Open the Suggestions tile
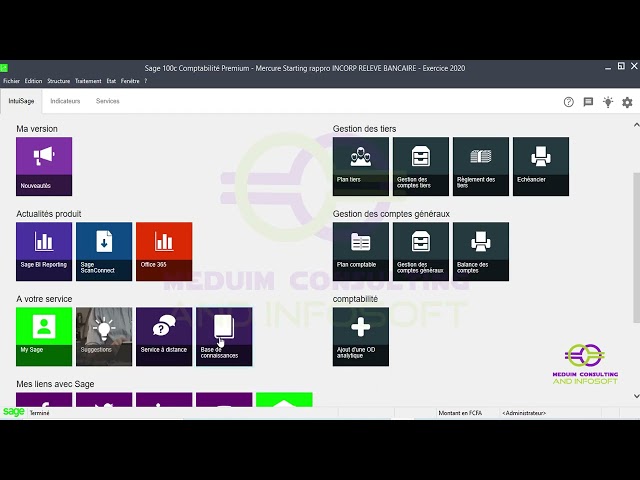Image resolution: width=640 pixels, height=480 pixels. (104, 337)
